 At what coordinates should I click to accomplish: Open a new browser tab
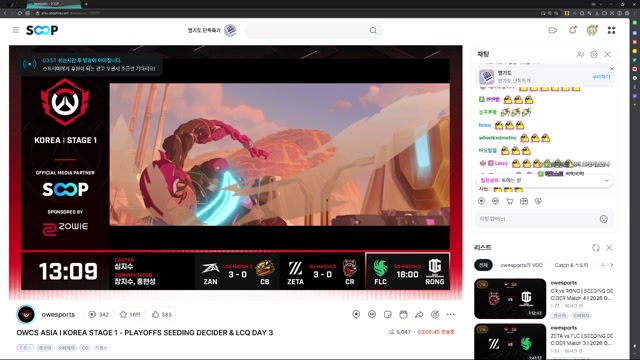point(86,4)
